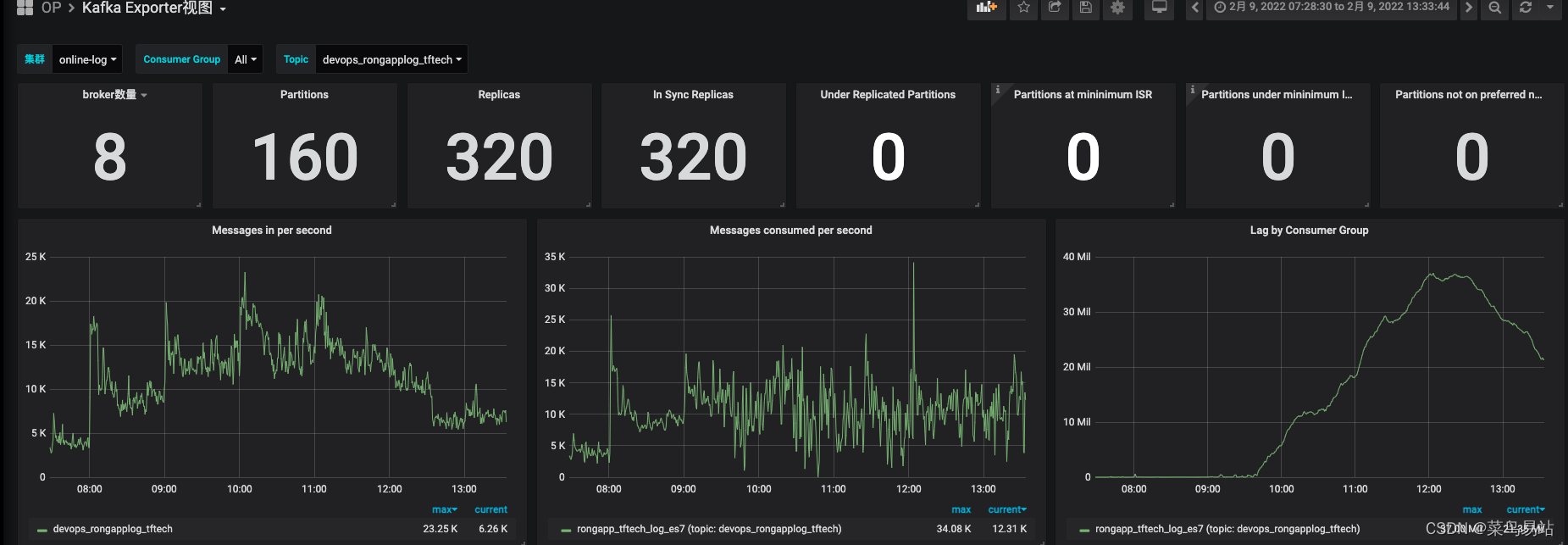Toggle rongapp_tftech_log_es7 series in Messages consumed legend
1568x545 pixels.
coord(709,529)
